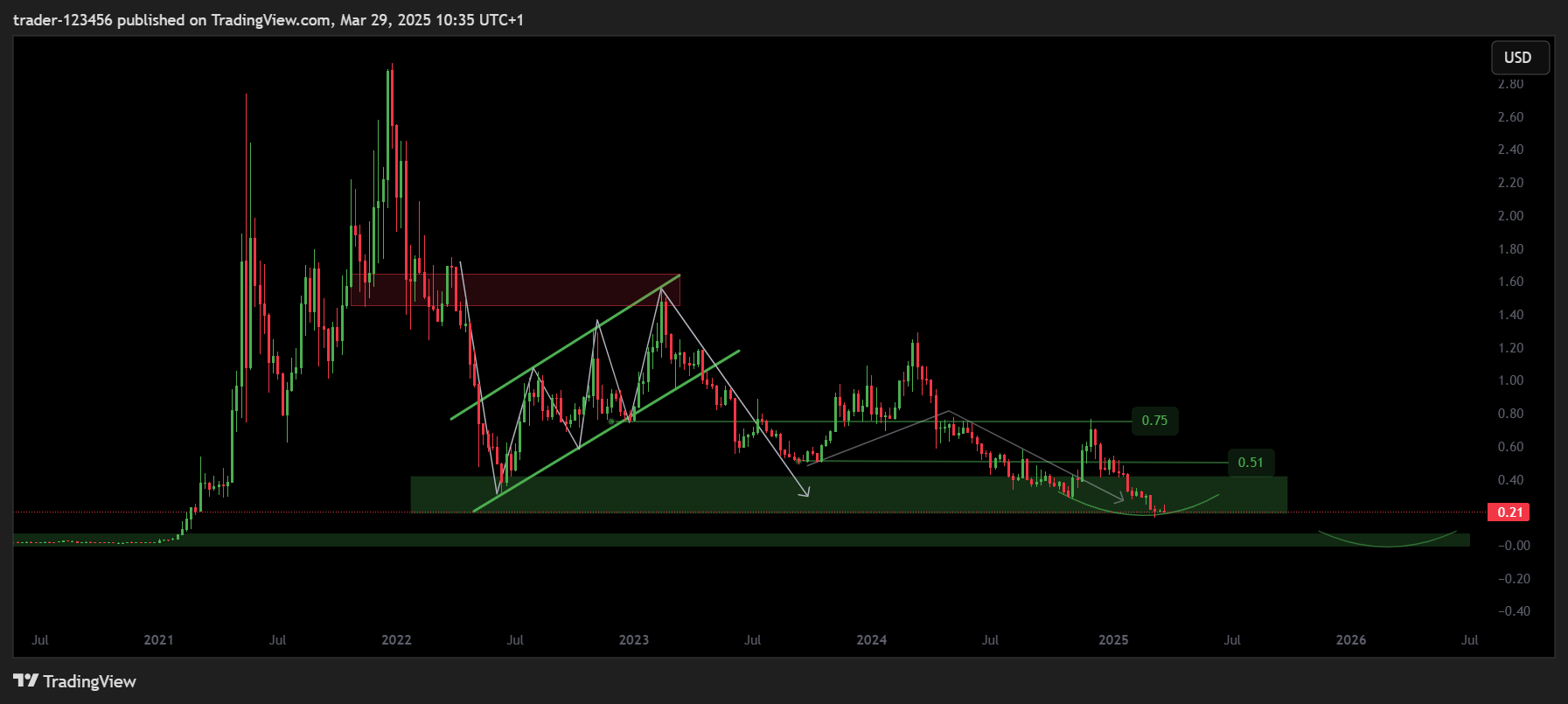Click the red 0.21 current price tag
Viewport: 1568px width, 704px height.
point(1509,512)
